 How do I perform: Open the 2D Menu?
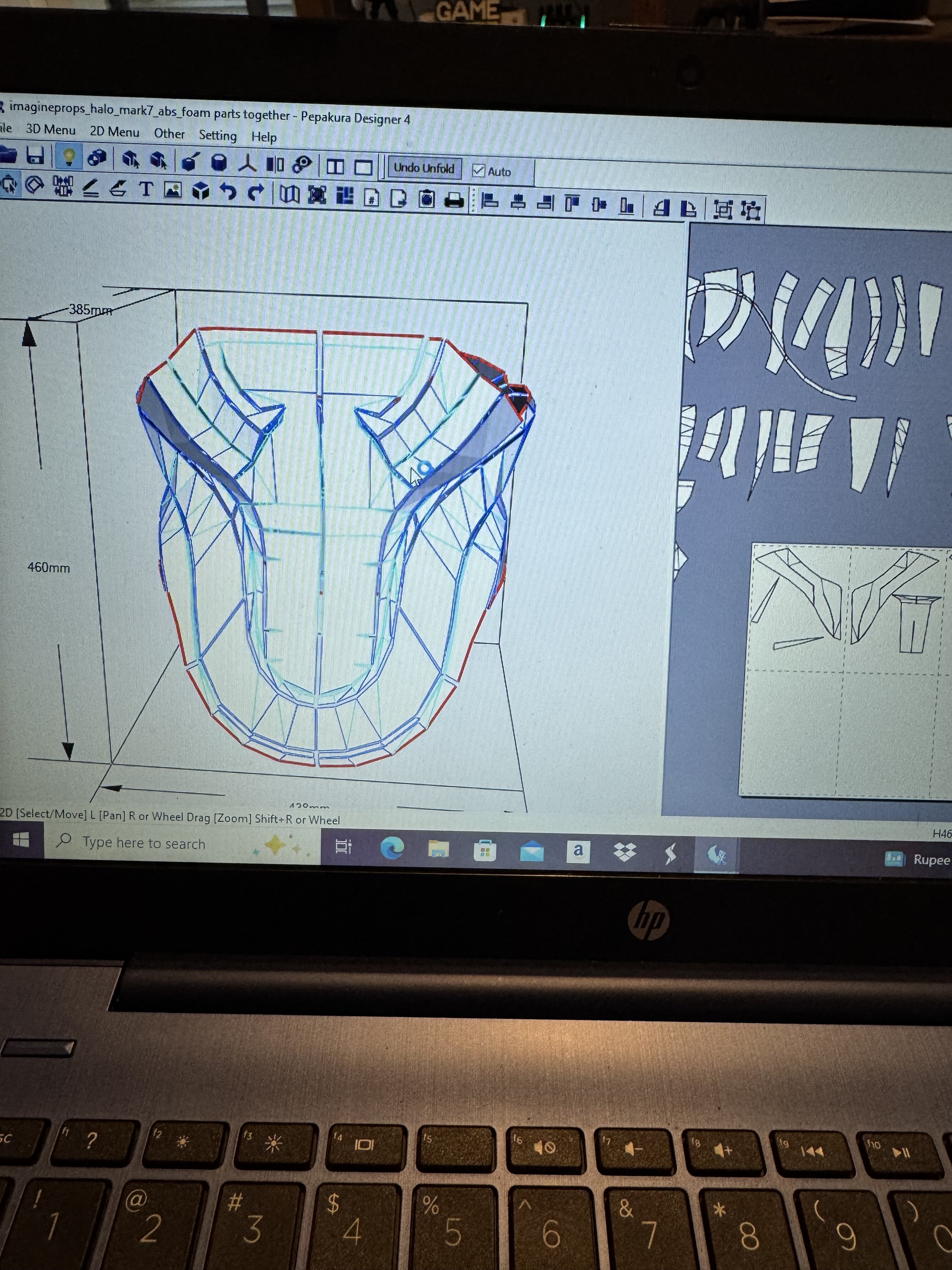point(114,132)
